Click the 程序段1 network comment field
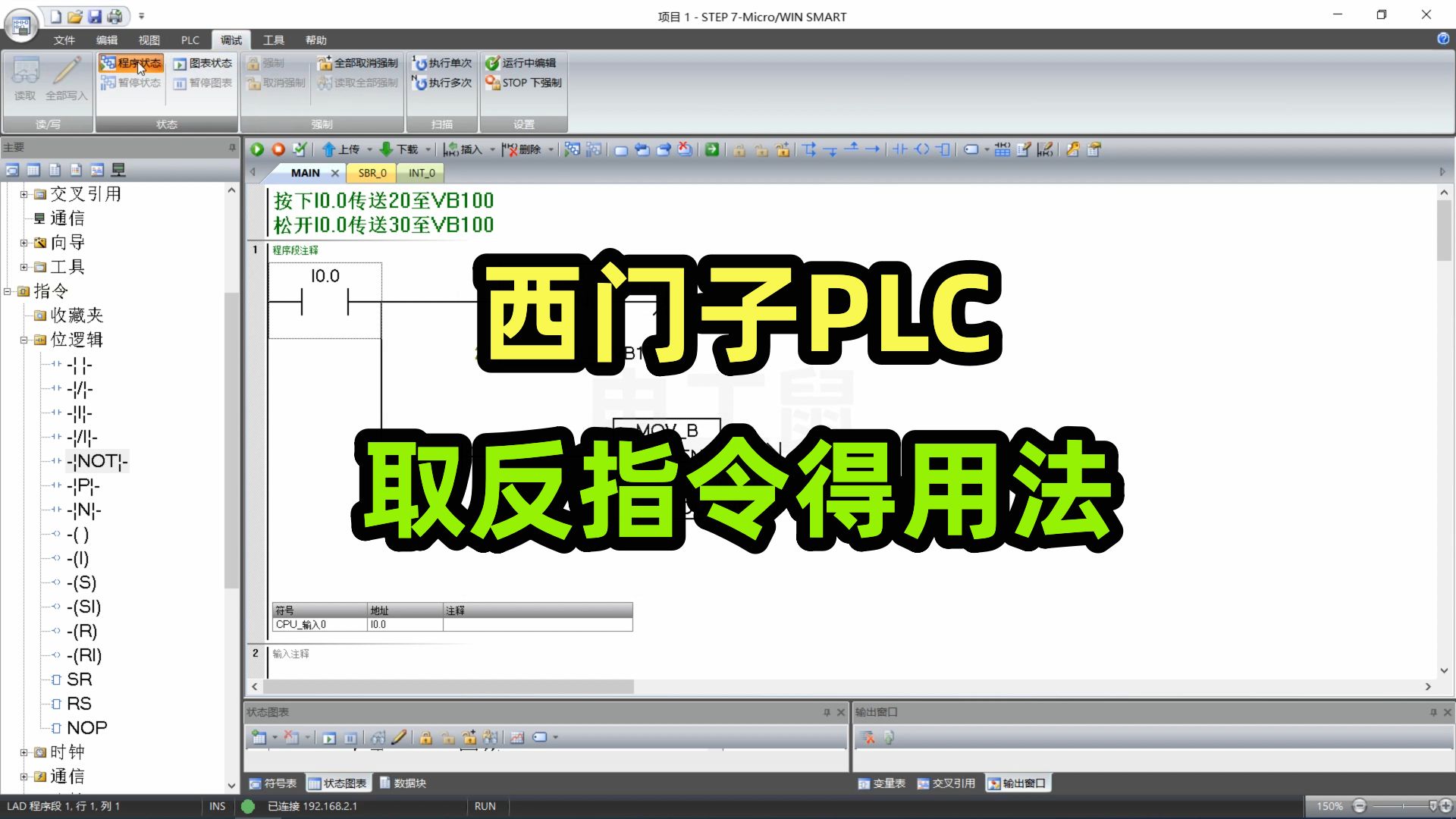1456x819 pixels. click(x=295, y=250)
